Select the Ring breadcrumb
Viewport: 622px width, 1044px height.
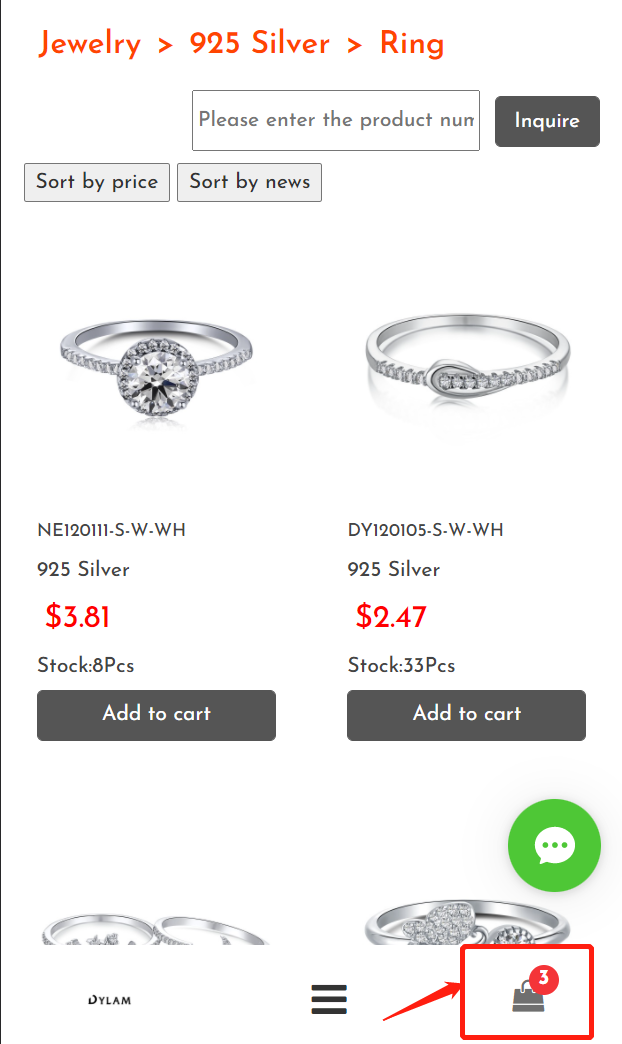tap(412, 44)
